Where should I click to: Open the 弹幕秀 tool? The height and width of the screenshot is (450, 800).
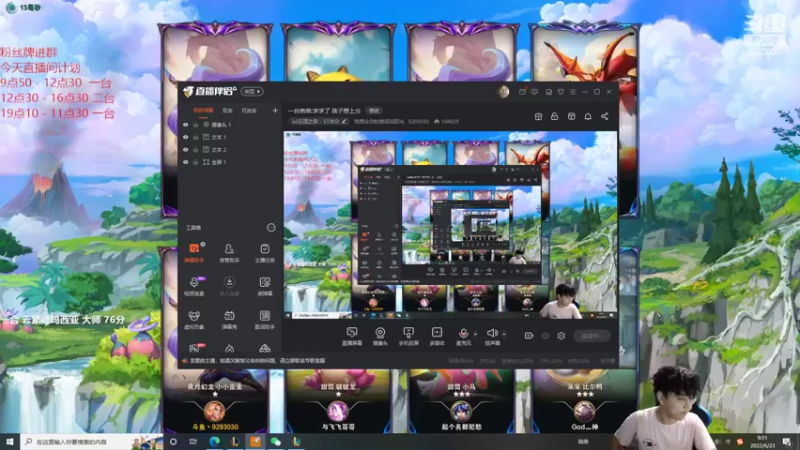click(x=229, y=319)
